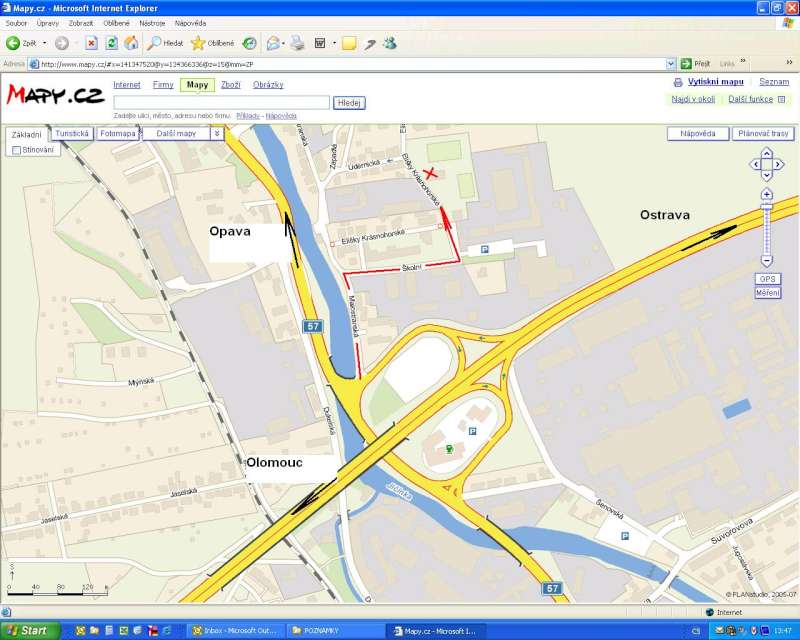This screenshot has height=640, width=800.
Task: Enable the Stínování checkbox
Action: tap(16, 150)
